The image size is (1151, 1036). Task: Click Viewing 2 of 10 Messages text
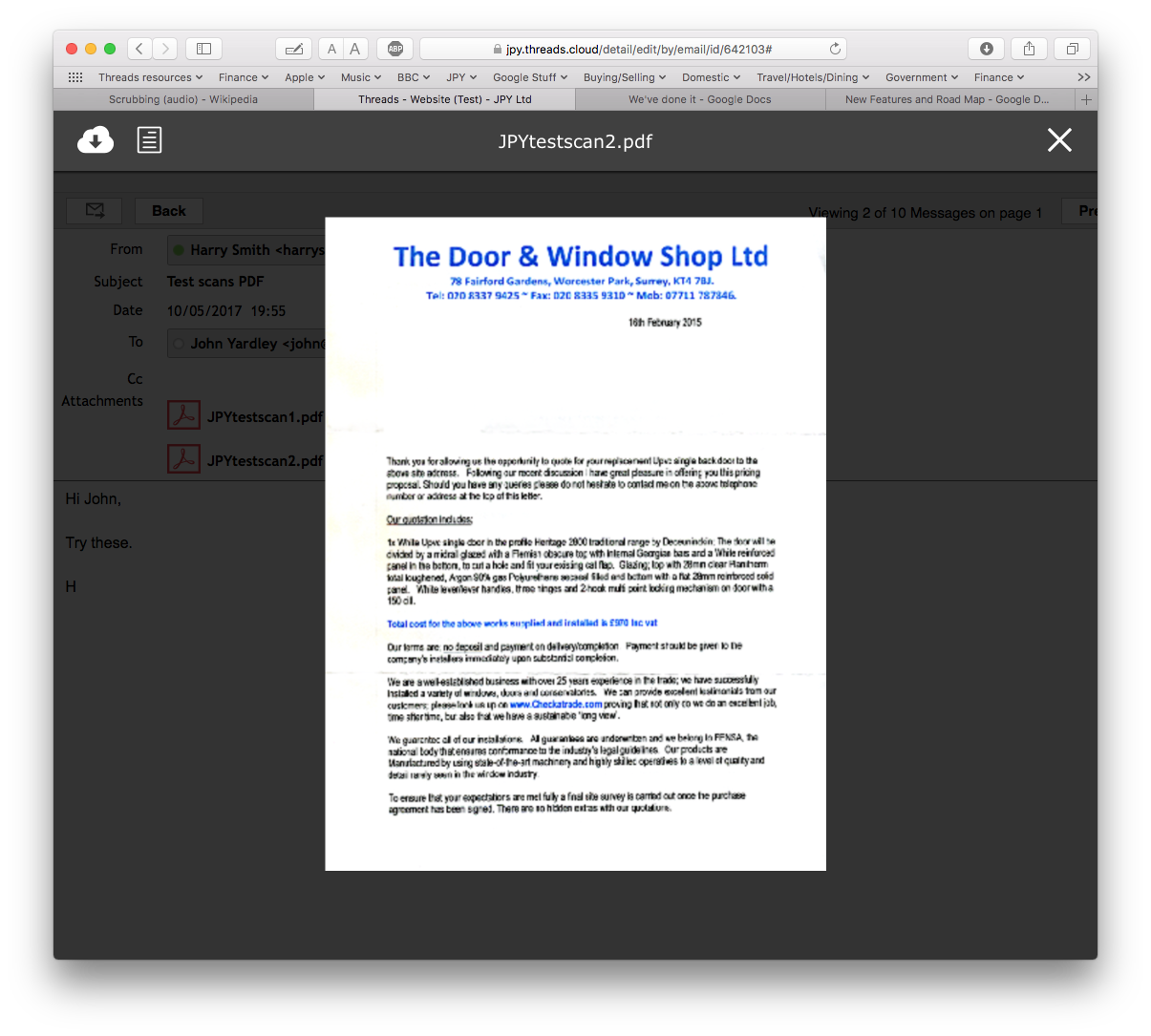pyautogui.click(x=925, y=213)
